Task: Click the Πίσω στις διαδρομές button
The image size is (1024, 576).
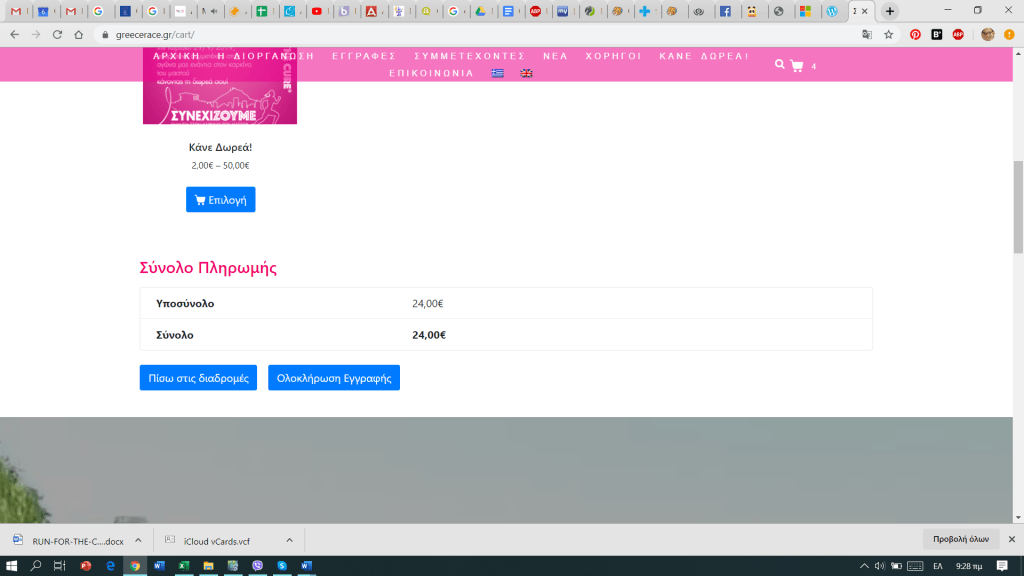Action: click(198, 378)
